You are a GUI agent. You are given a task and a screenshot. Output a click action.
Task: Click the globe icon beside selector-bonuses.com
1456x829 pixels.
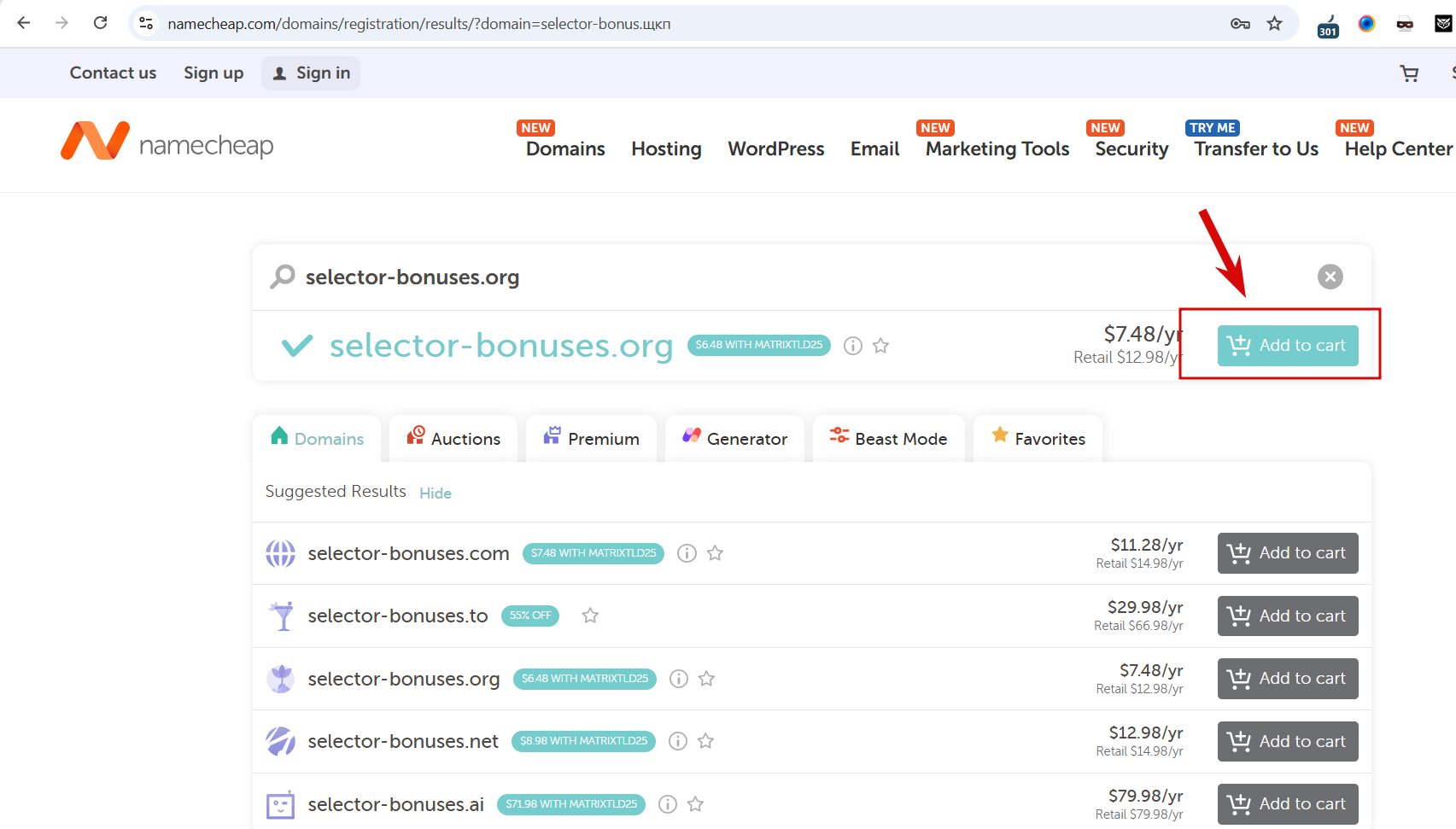click(x=280, y=553)
